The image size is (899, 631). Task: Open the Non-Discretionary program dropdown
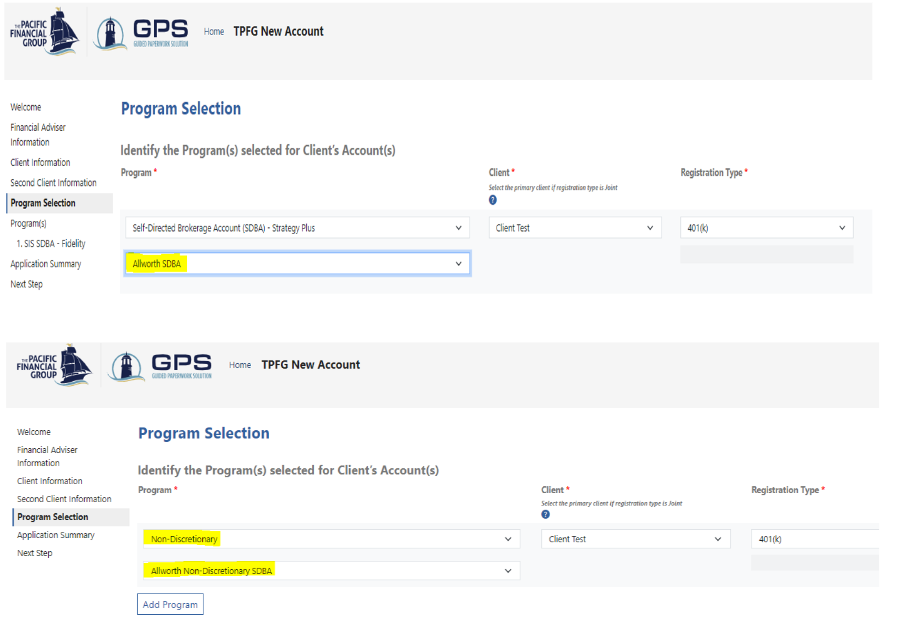(331, 539)
